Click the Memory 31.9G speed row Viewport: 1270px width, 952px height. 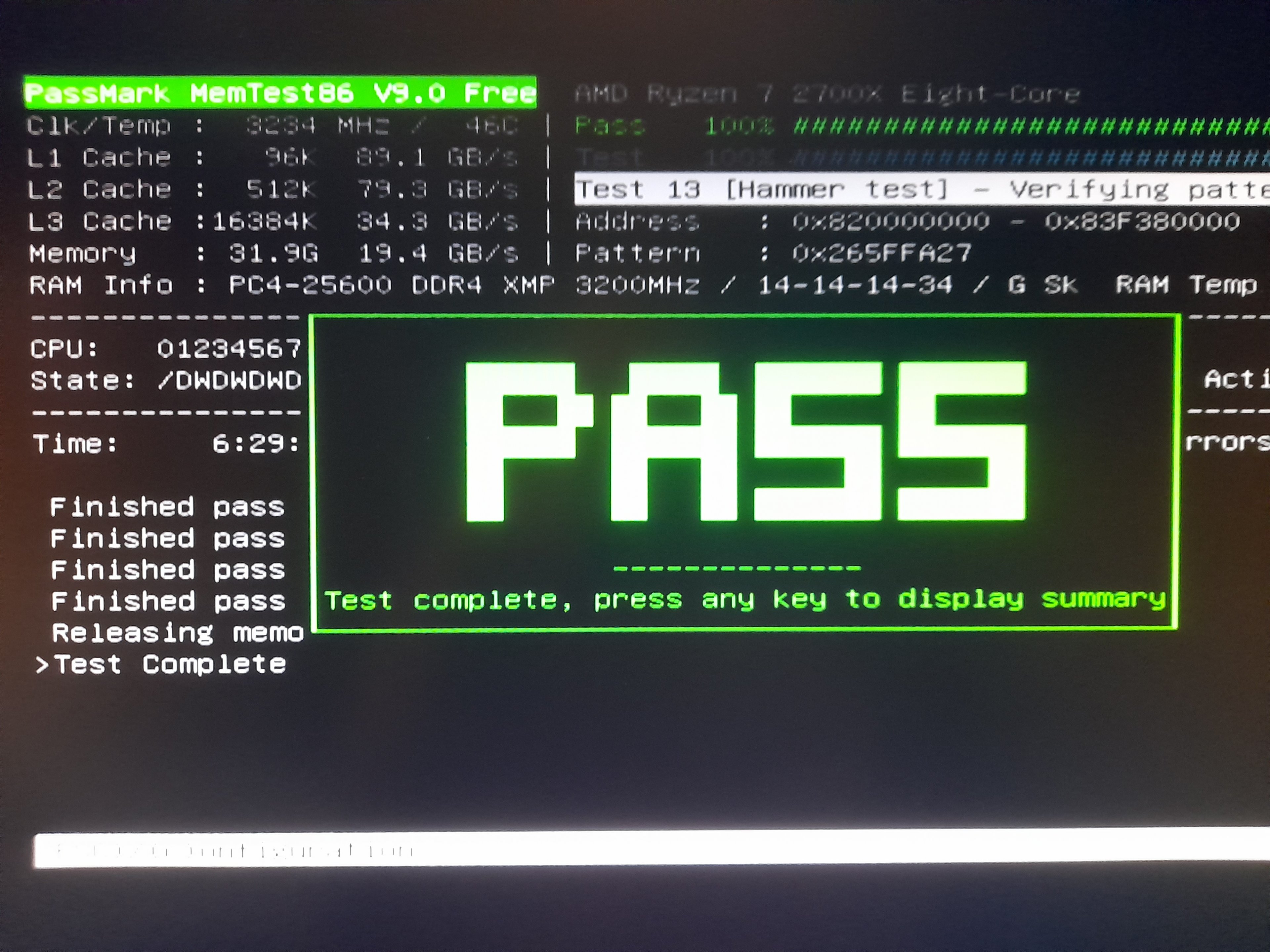273,253
